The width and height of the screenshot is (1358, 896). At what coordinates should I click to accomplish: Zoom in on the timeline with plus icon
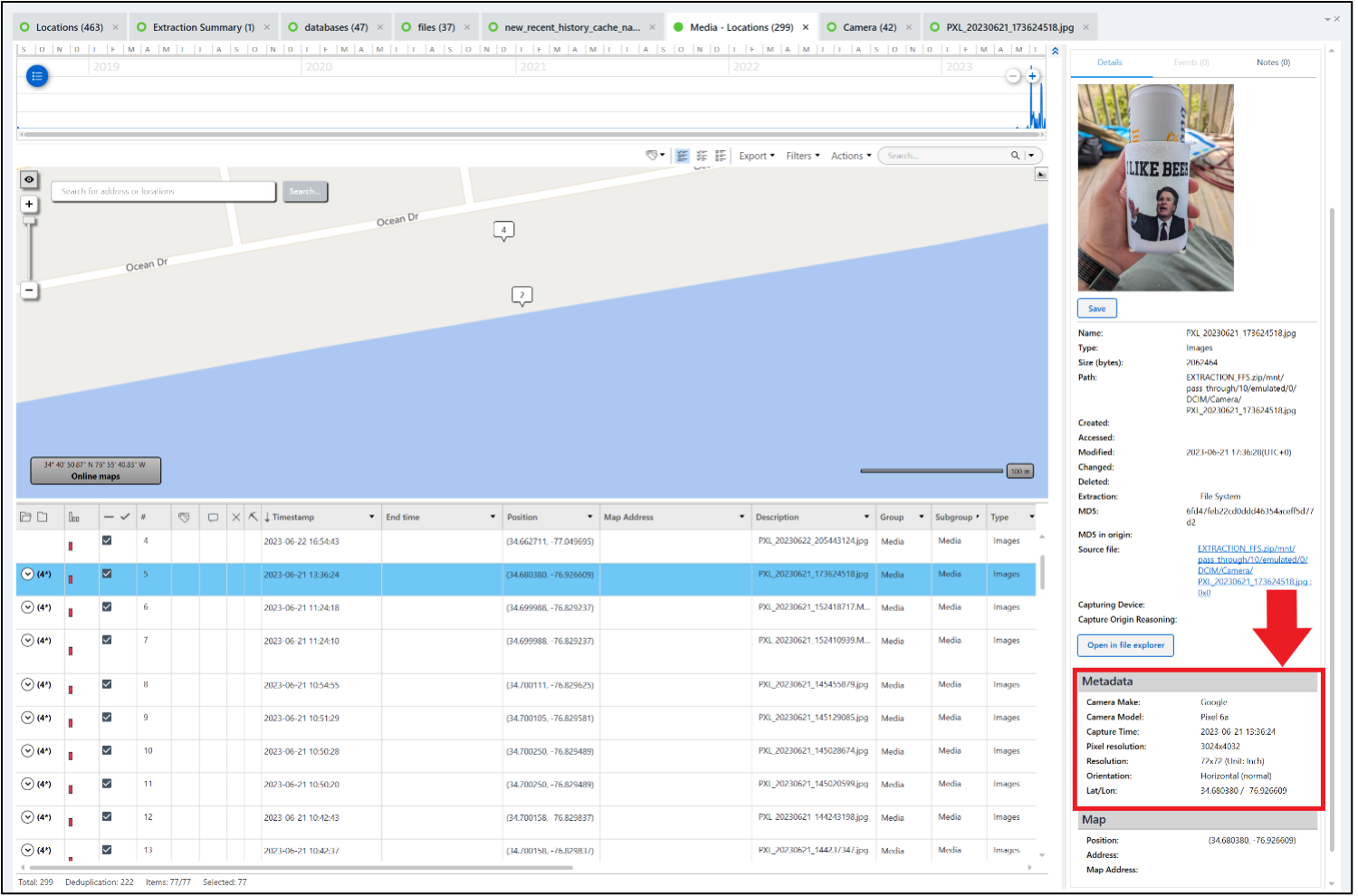coord(1032,76)
